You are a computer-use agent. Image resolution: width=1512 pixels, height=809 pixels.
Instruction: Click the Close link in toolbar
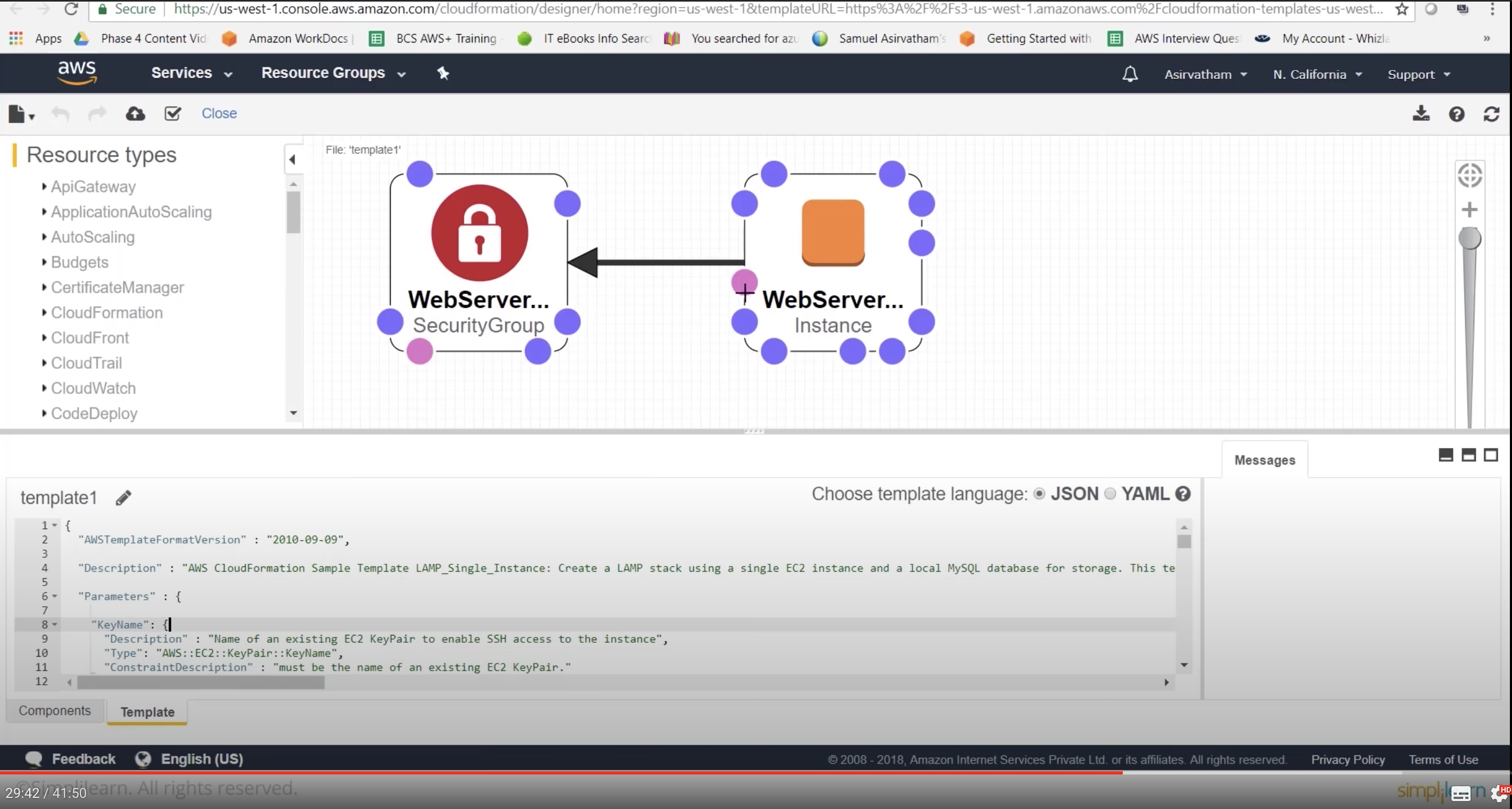219,113
